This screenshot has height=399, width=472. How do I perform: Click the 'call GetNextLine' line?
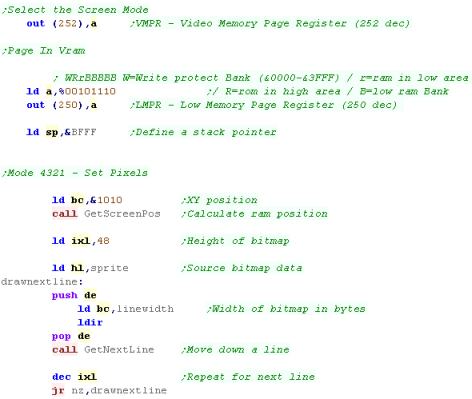103,350
